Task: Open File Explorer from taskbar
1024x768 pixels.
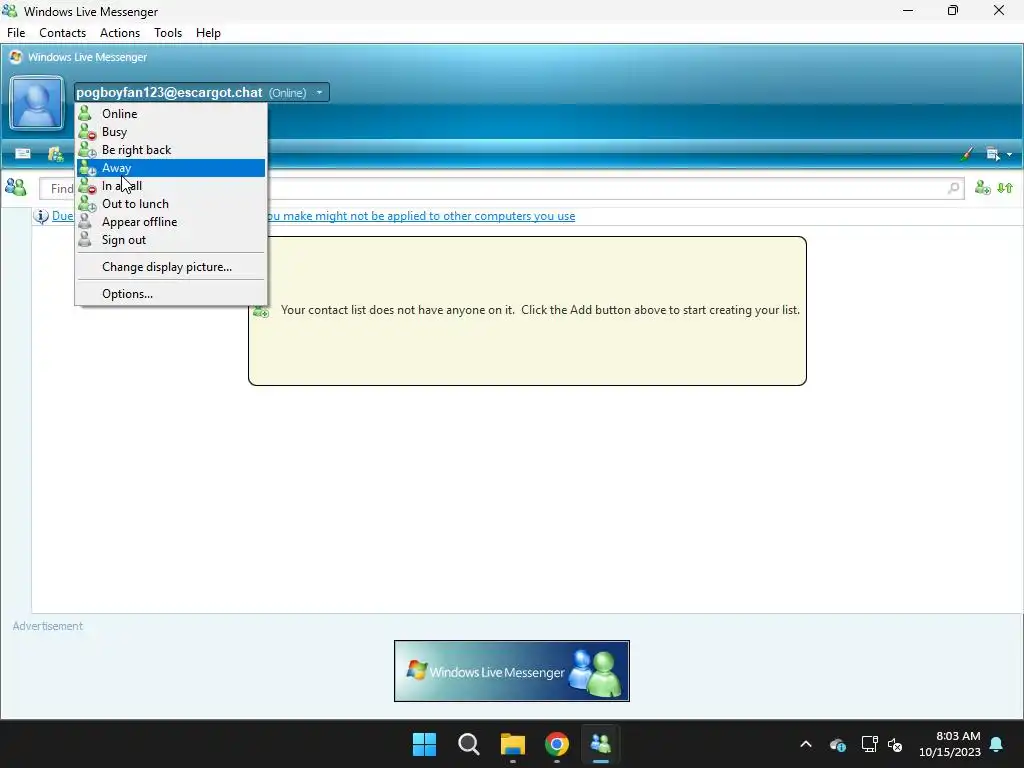Action: click(513, 744)
